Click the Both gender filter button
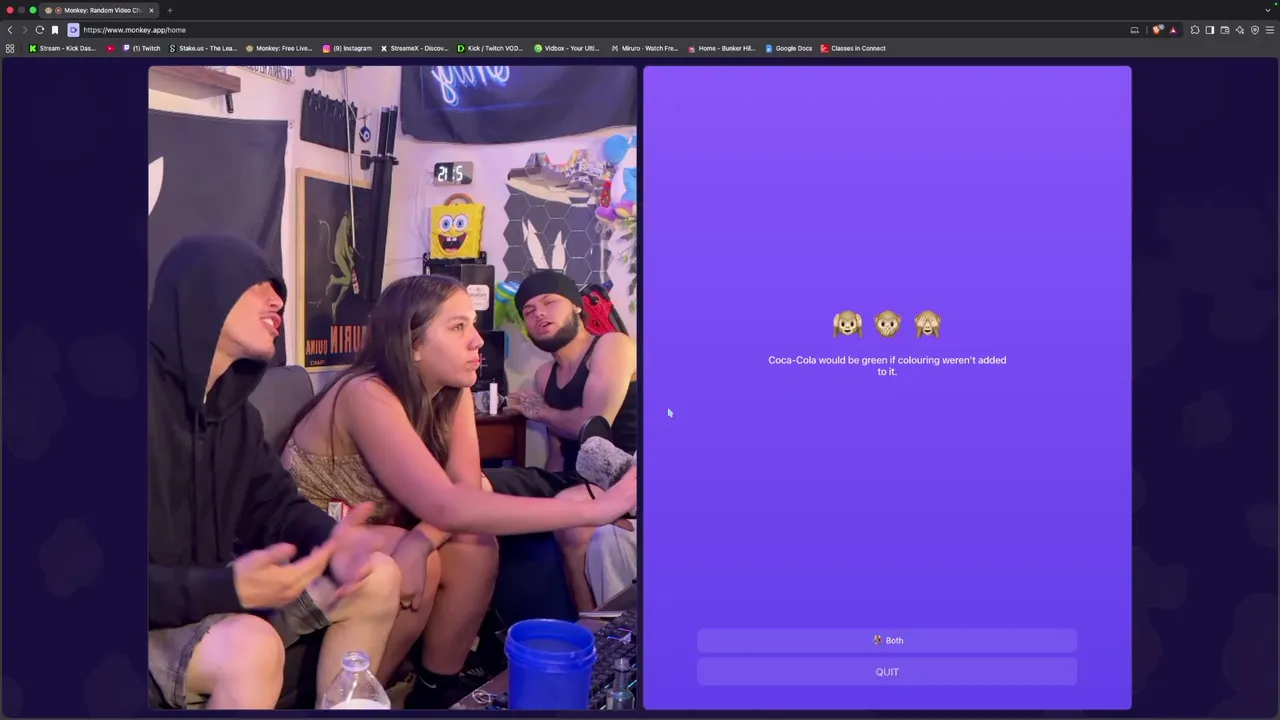 click(x=887, y=640)
